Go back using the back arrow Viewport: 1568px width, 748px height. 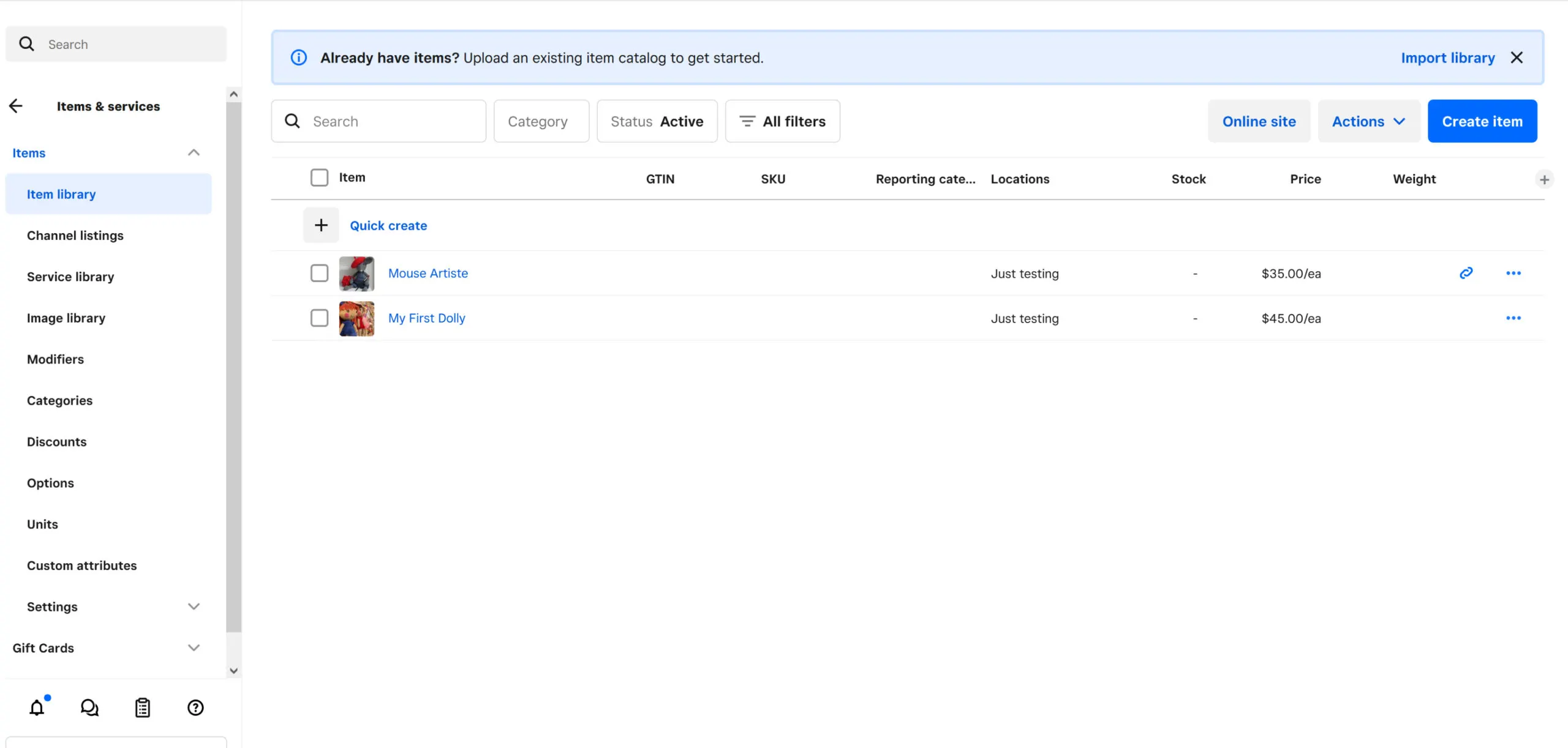(x=16, y=105)
